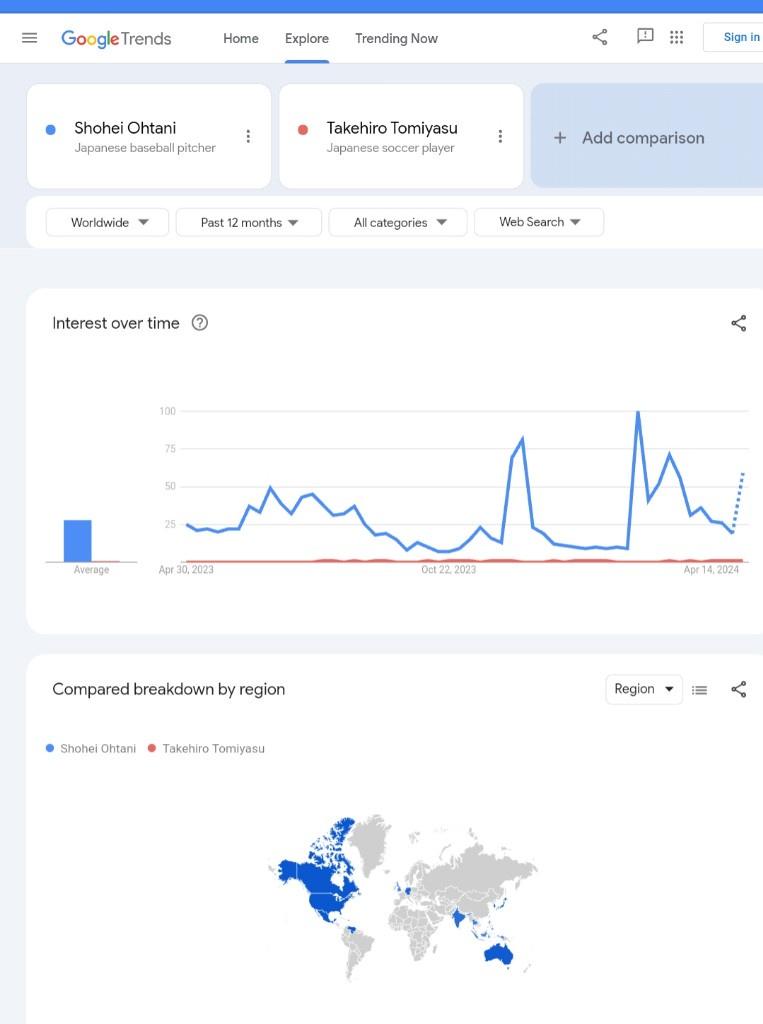Click the Interest over time help icon
Viewport: 763px width, 1024px height.
point(200,323)
